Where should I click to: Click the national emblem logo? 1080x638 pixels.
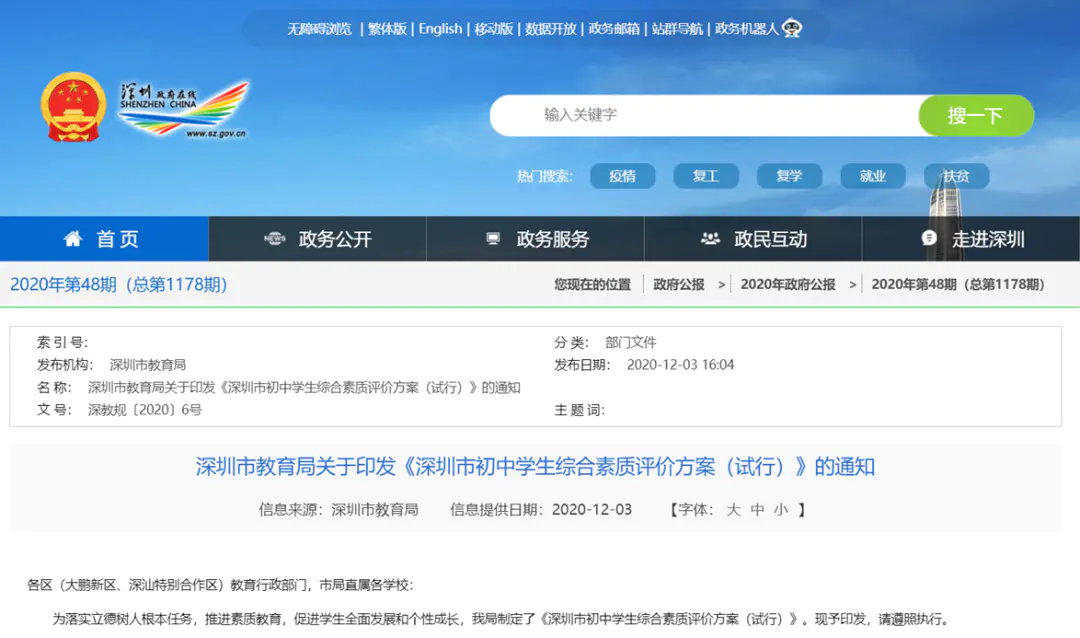tap(73, 107)
